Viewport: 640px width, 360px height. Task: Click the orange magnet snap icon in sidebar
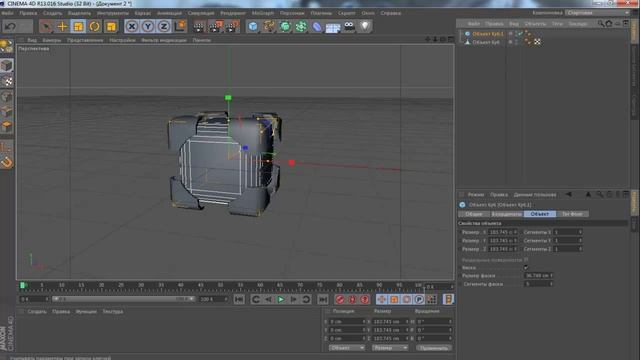(x=7, y=162)
